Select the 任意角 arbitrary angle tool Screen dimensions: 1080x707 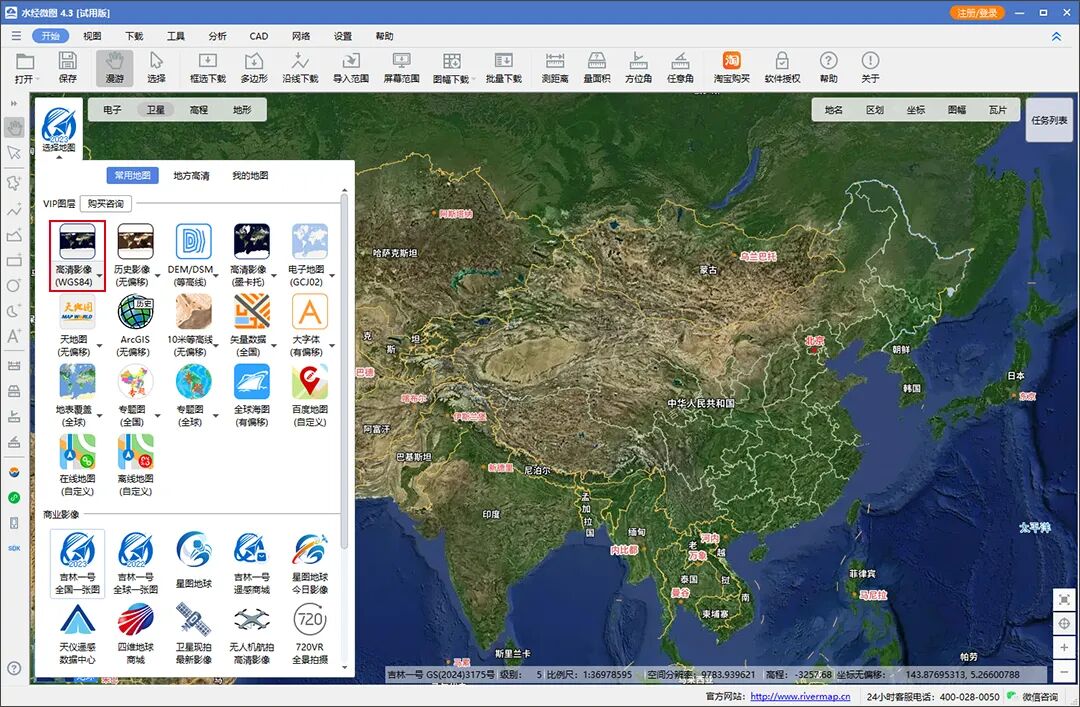pos(680,68)
